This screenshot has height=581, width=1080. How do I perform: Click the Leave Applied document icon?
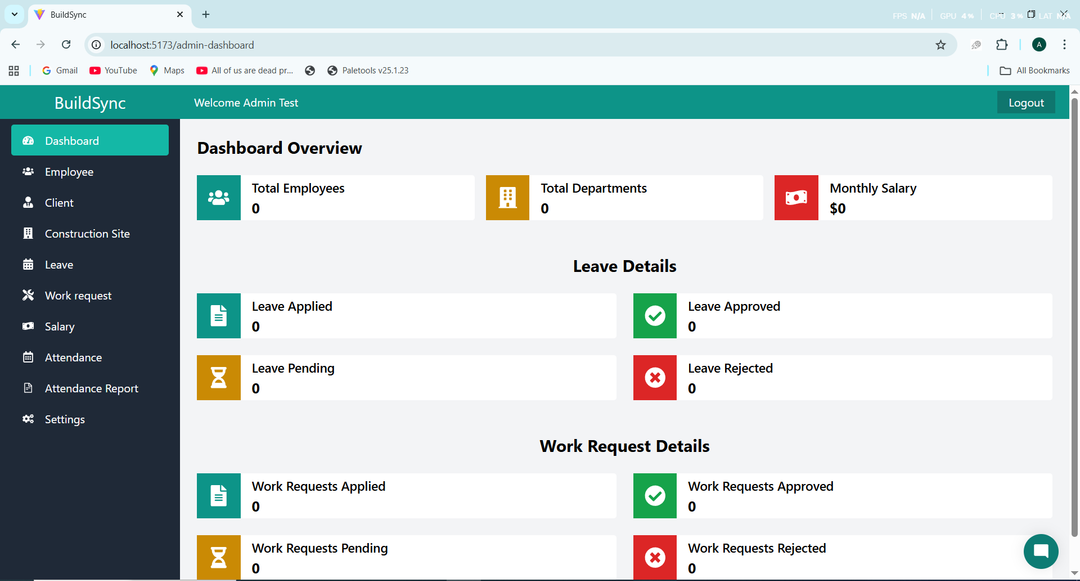[218, 316]
